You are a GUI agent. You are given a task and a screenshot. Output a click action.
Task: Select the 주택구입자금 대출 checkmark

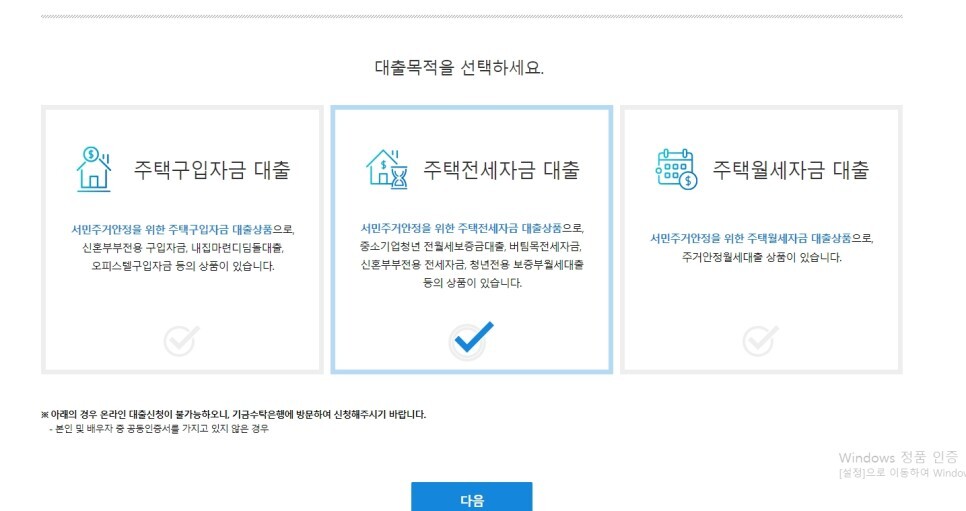coord(182,340)
